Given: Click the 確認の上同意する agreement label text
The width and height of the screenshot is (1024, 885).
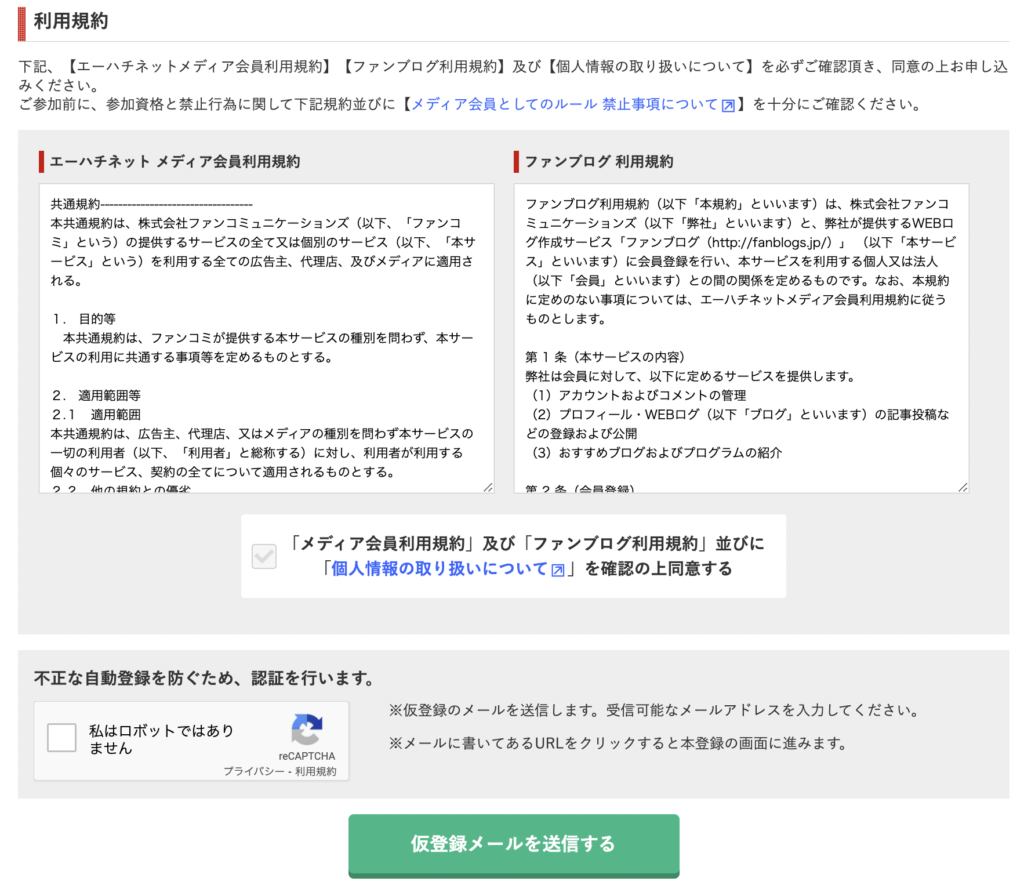Looking at the screenshot, I should (658, 569).
